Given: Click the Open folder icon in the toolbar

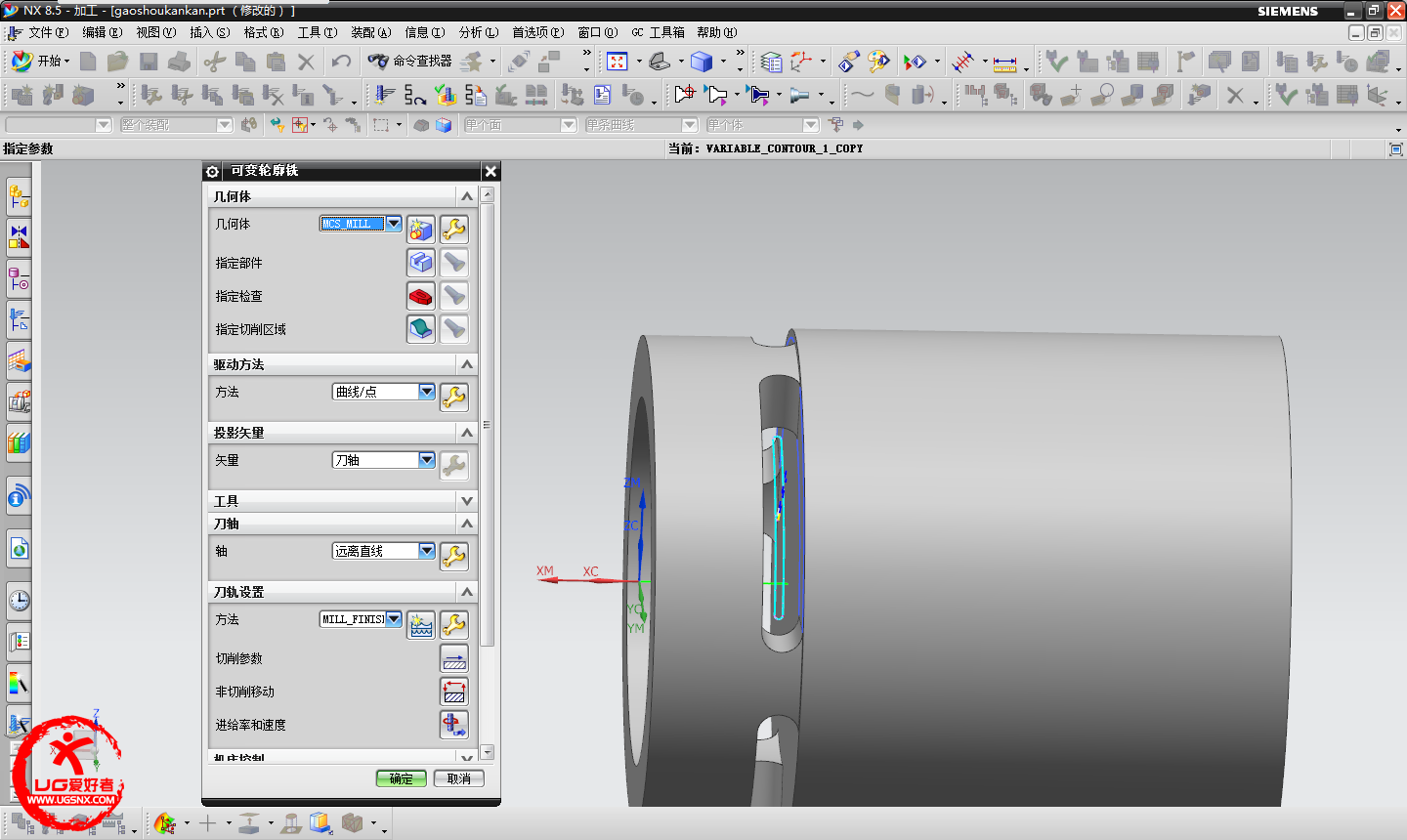Looking at the screenshot, I should click(117, 62).
